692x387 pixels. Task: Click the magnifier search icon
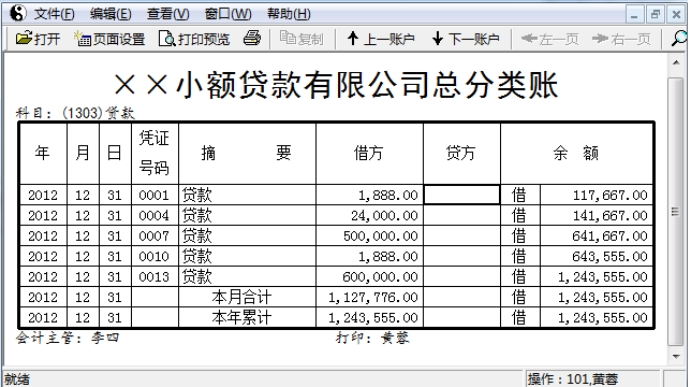click(679, 39)
